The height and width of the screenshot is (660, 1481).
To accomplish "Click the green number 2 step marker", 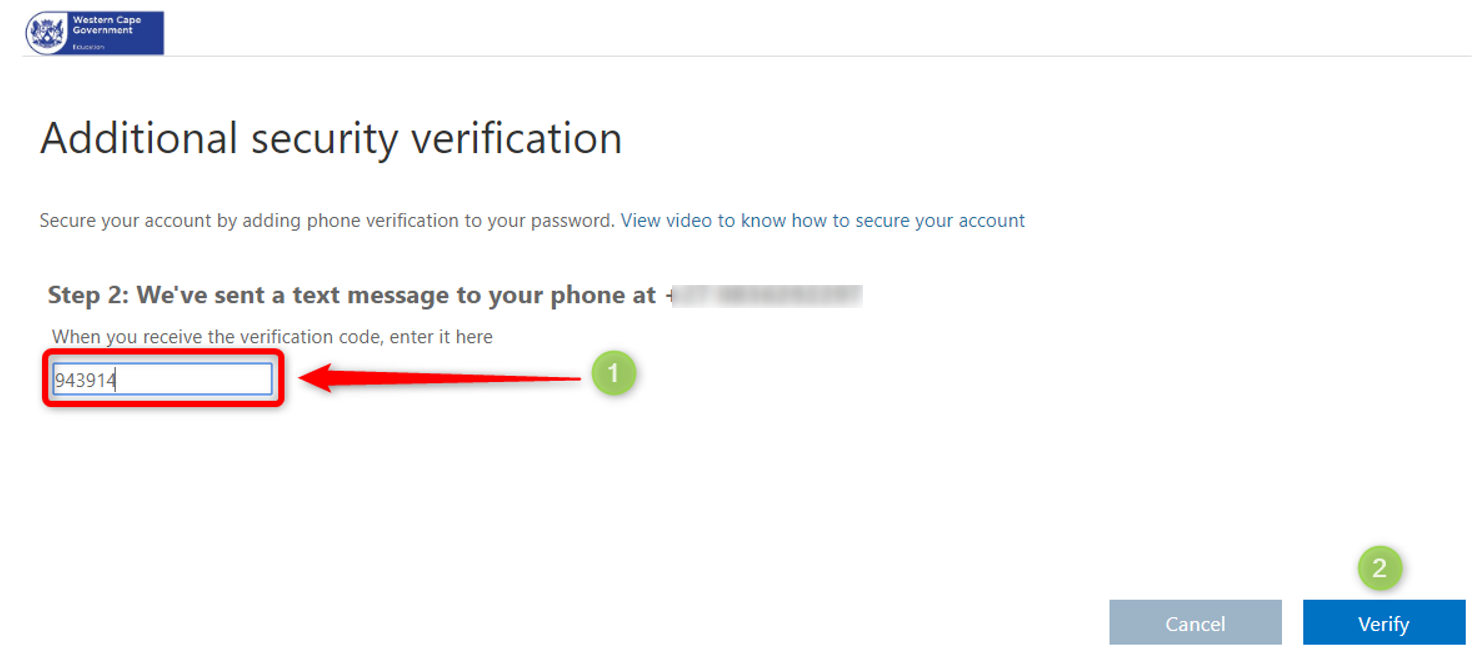I will (x=1380, y=569).
